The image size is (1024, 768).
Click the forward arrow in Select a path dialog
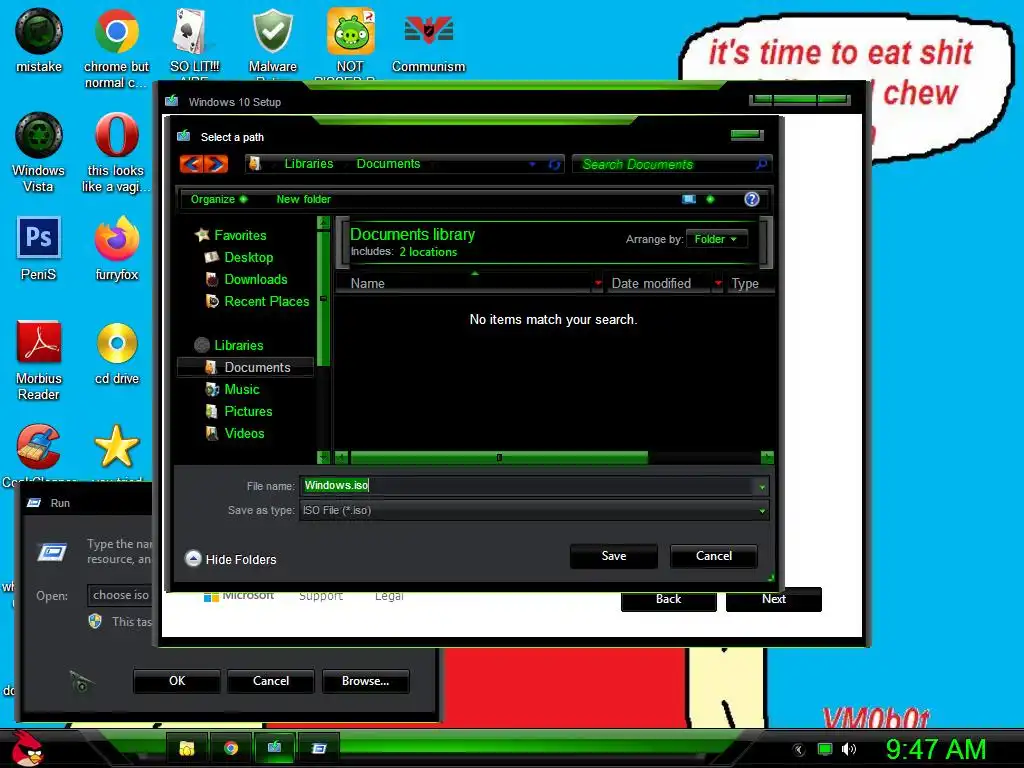coord(216,163)
